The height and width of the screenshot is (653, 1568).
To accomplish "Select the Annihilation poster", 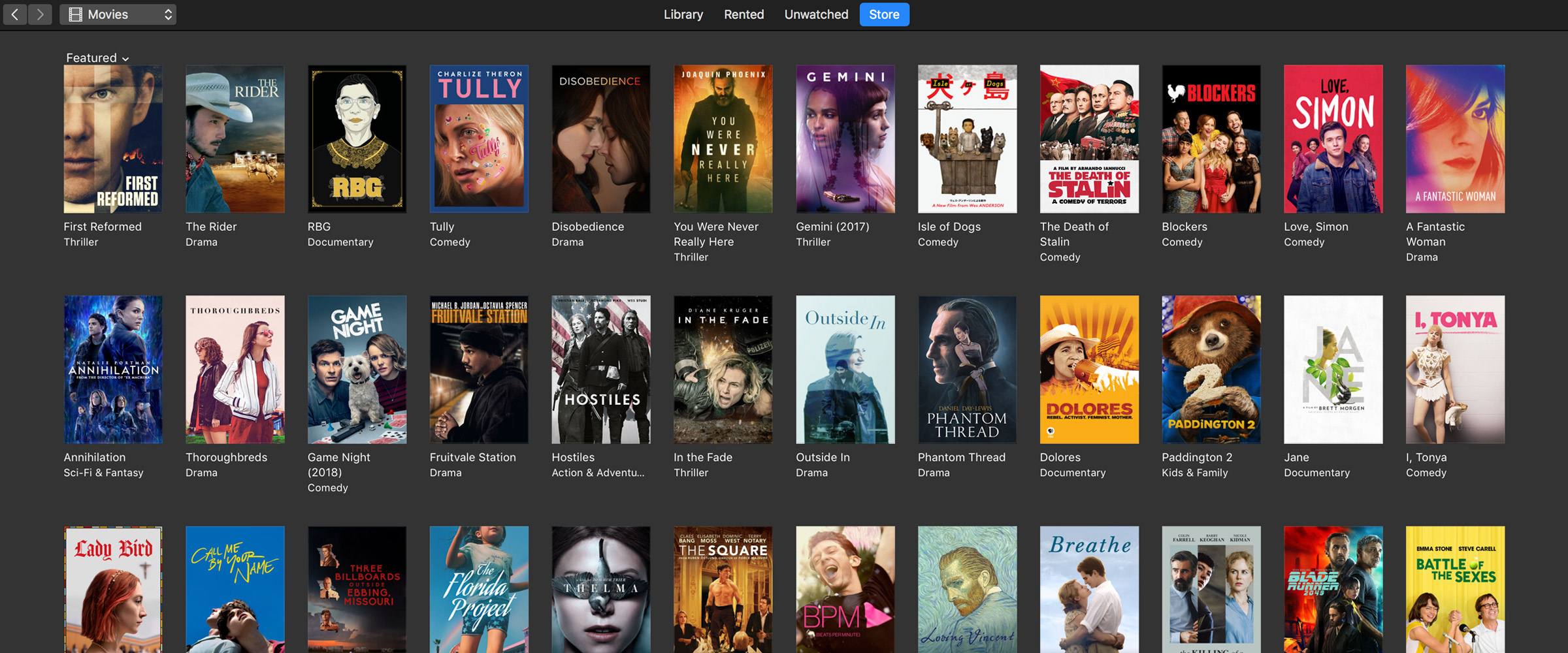I will coord(113,370).
